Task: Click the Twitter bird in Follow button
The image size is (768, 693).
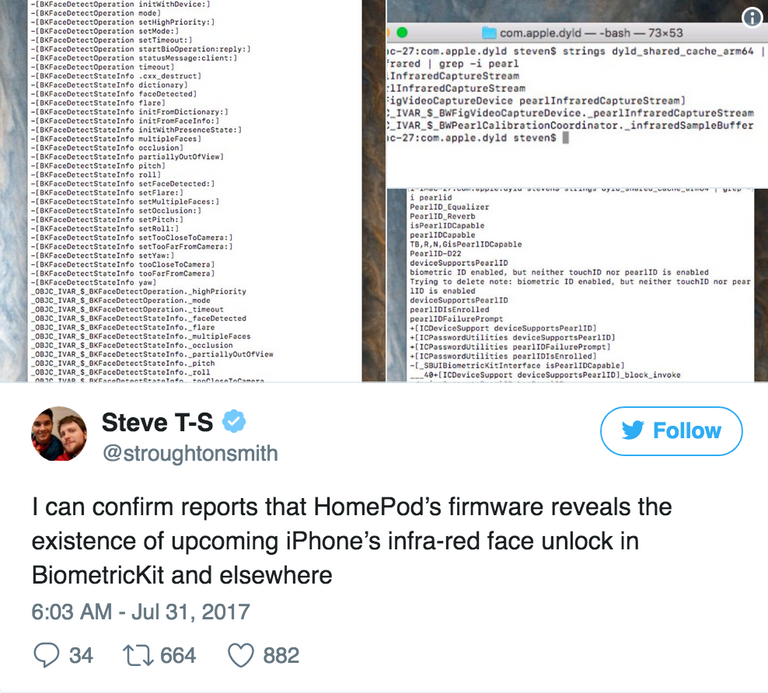Action: pos(632,430)
